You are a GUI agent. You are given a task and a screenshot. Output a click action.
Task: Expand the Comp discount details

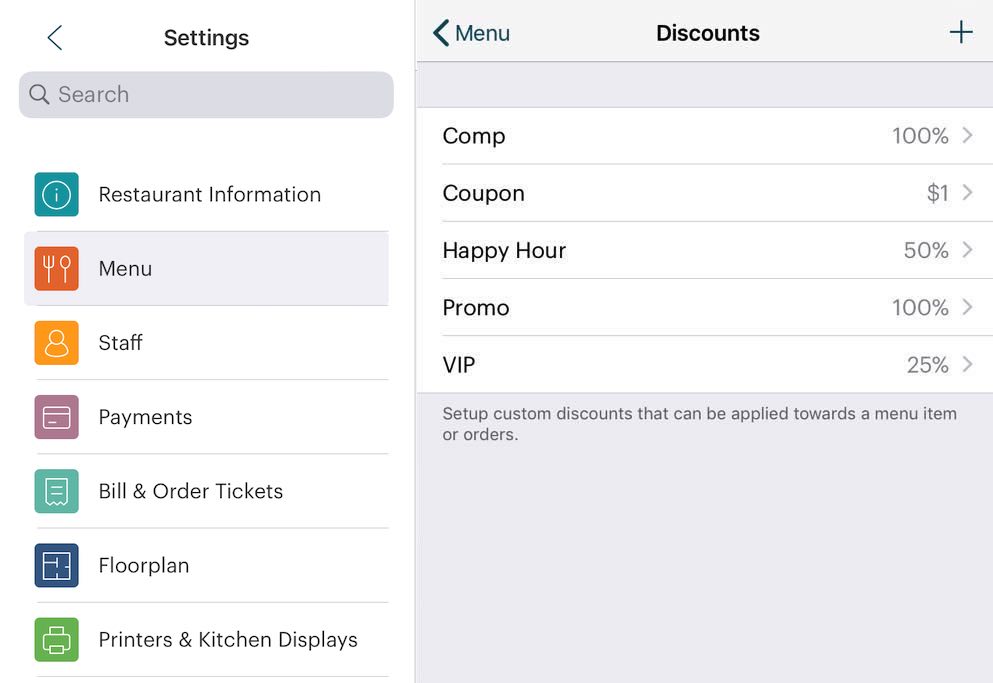pos(967,136)
